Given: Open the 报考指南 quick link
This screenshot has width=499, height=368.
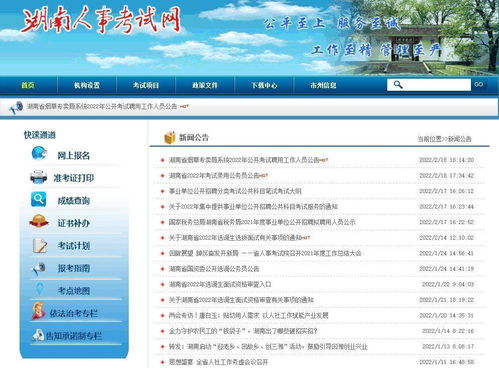Looking at the screenshot, I should [74, 268].
